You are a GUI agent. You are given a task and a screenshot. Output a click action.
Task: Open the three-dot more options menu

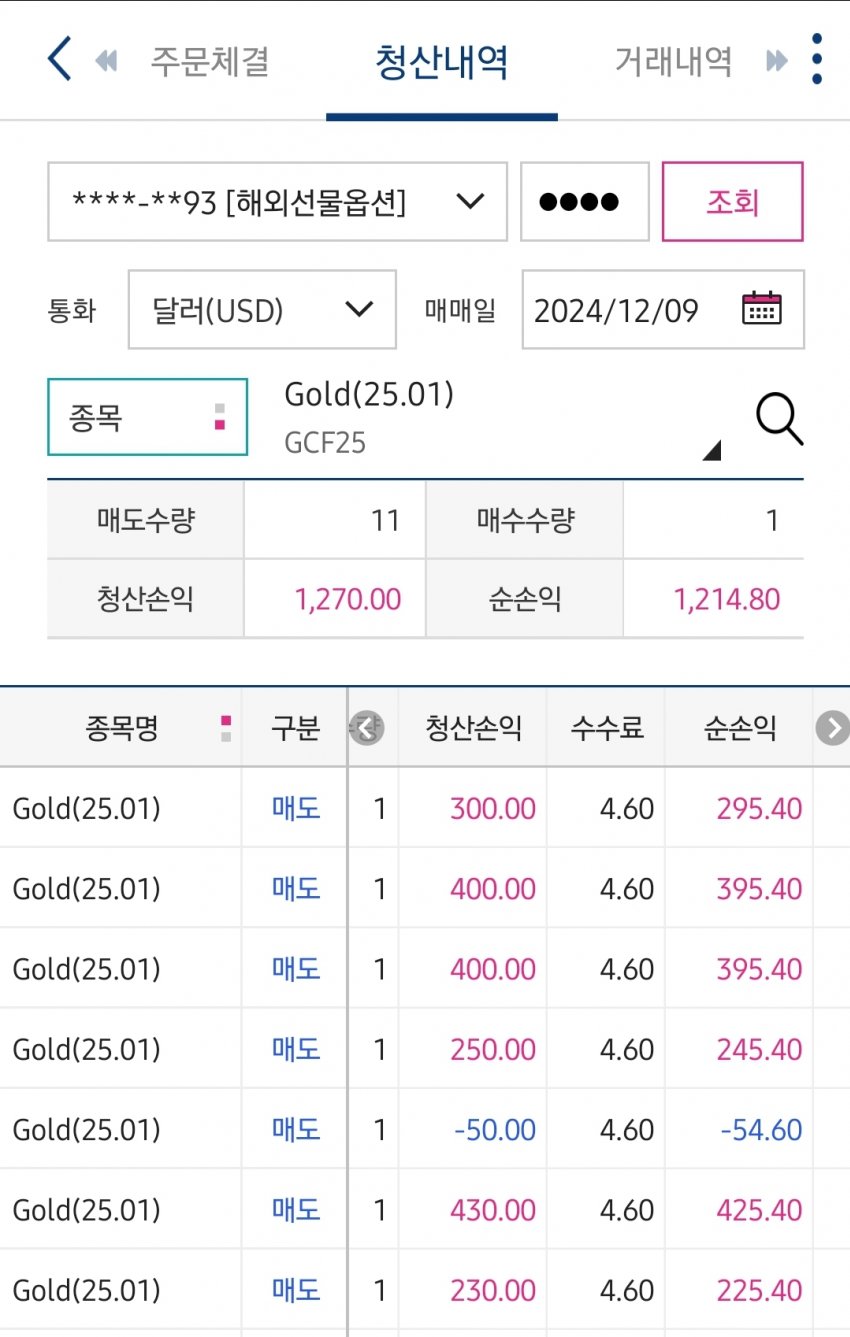pyautogui.click(x=817, y=59)
